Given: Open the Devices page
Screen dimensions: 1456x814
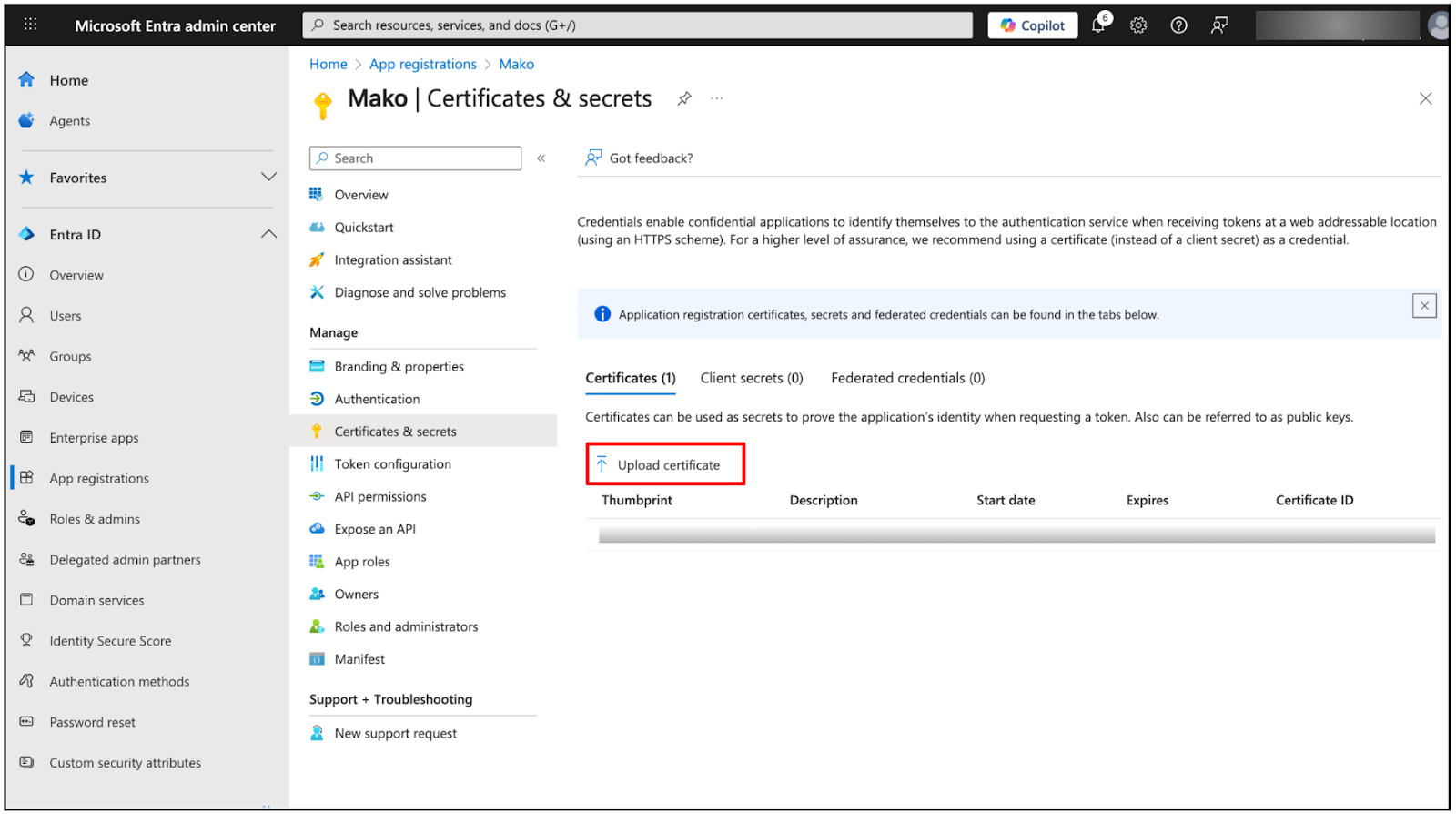Looking at the screenshot, I should (71, 397).
